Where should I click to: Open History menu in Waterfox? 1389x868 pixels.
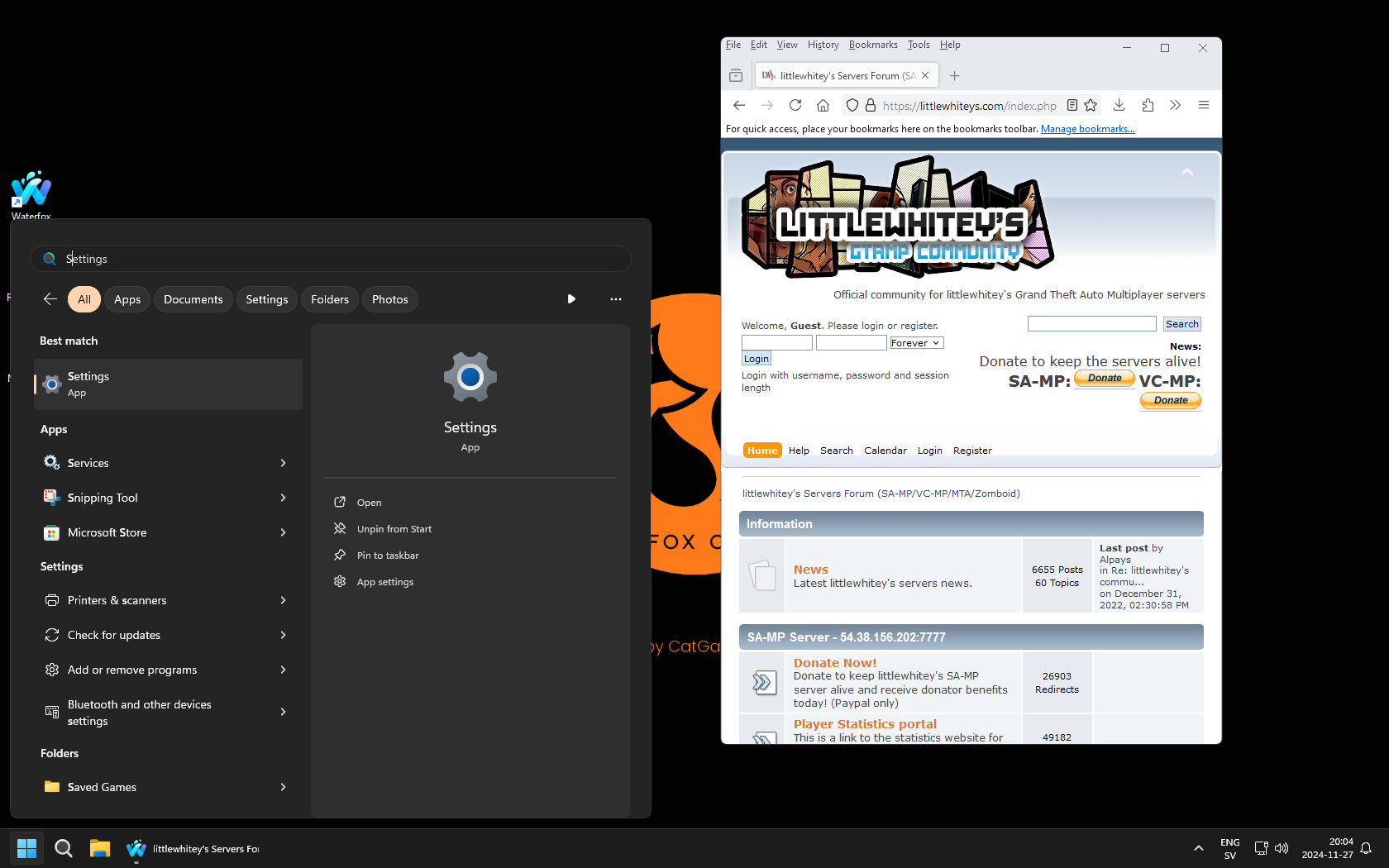pyautogui.click(x=823, y=45)
